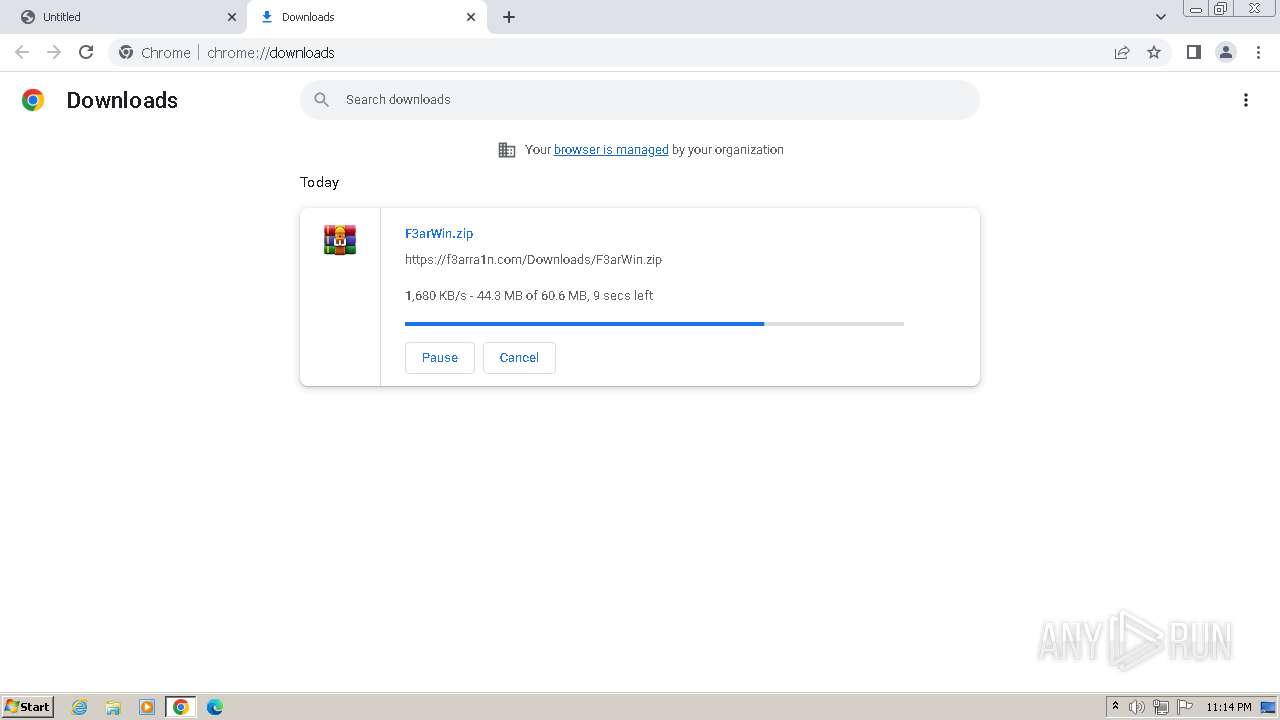Viewport: 1280px width, 720px height.
Task: Click the share page icon in the address bar
Action: coord(1122,52)
